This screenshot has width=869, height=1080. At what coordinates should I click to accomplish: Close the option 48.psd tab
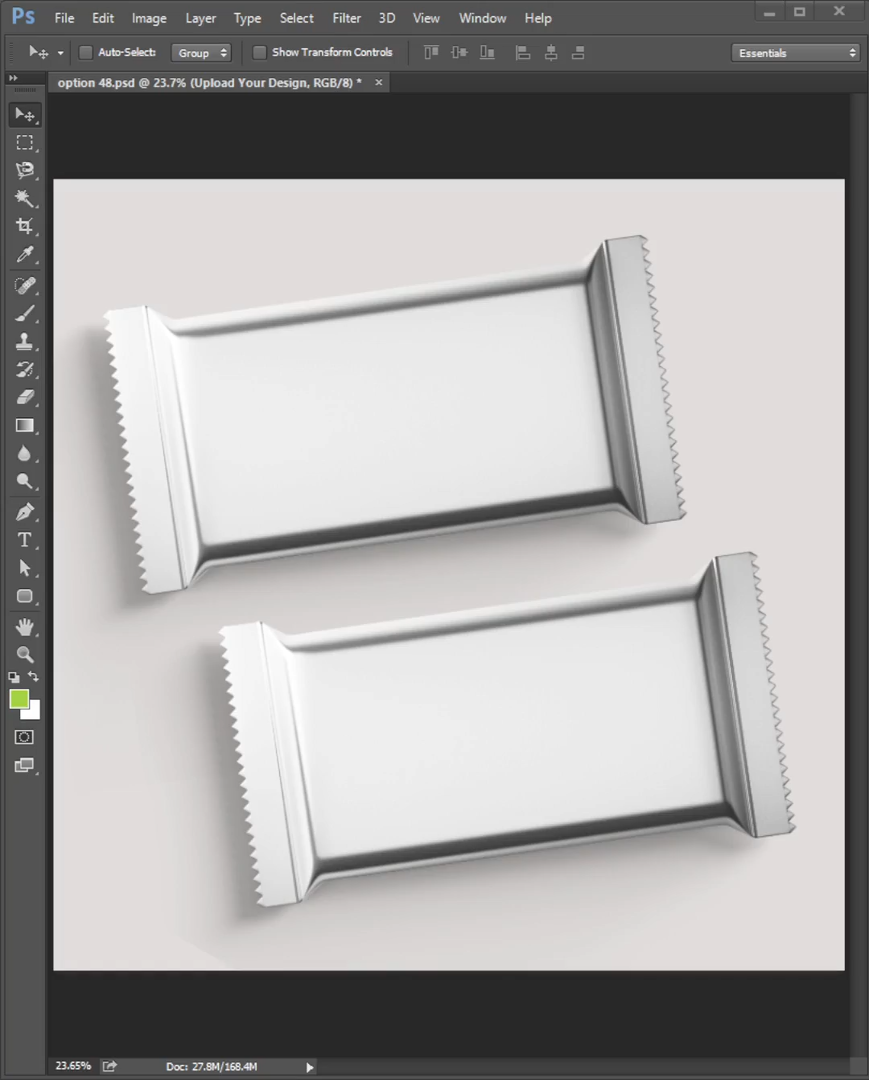point(378,82)
